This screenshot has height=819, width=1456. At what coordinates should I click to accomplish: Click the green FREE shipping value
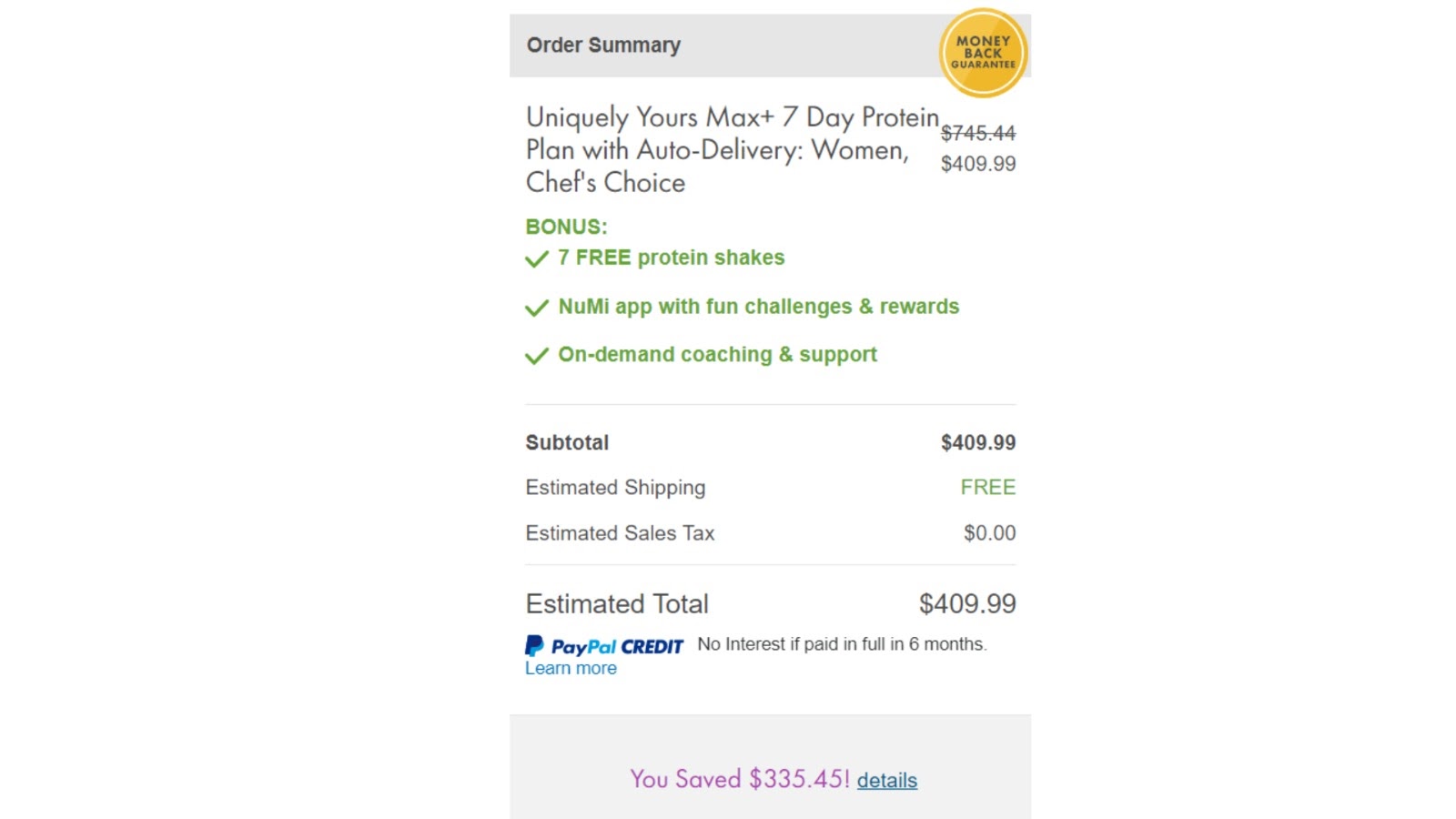tap(987, 488)
